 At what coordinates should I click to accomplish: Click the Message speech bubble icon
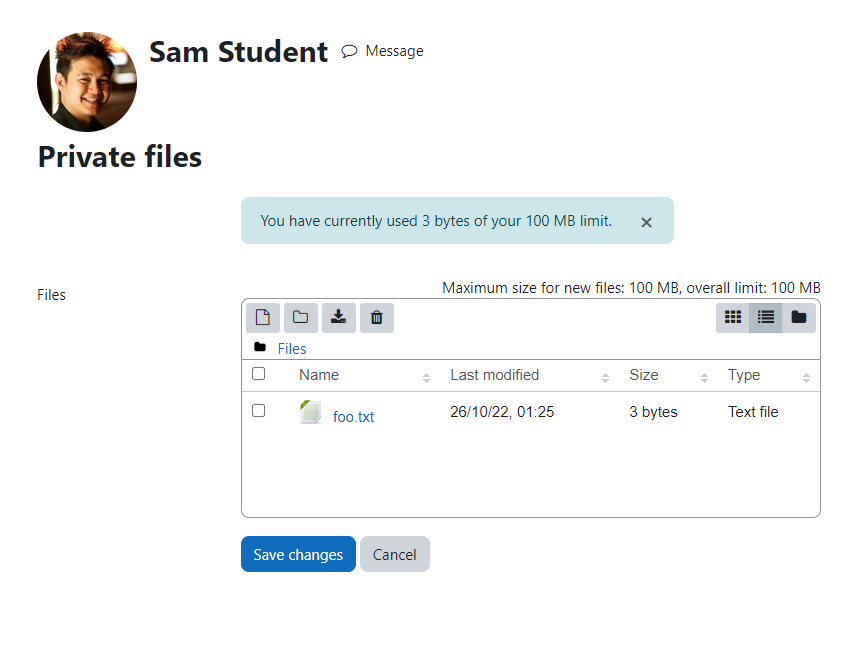(349, 51)
